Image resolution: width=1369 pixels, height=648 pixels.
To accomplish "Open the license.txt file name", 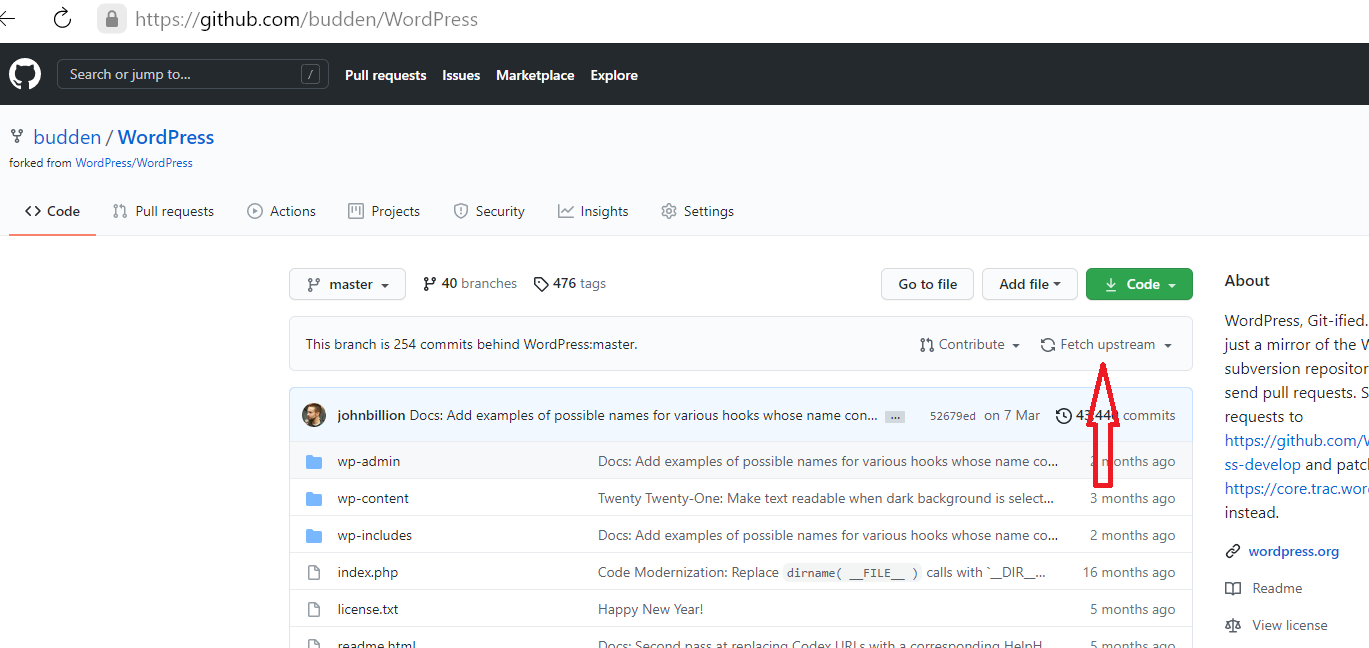I will (x=367, y=610).
